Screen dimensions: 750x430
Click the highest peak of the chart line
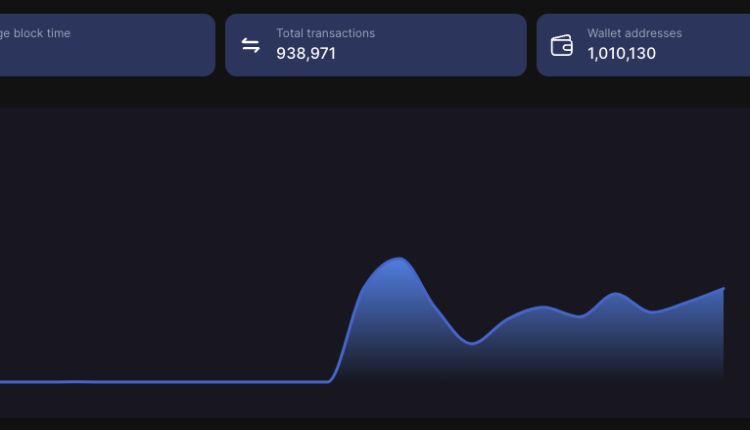(x=398, y=258)
